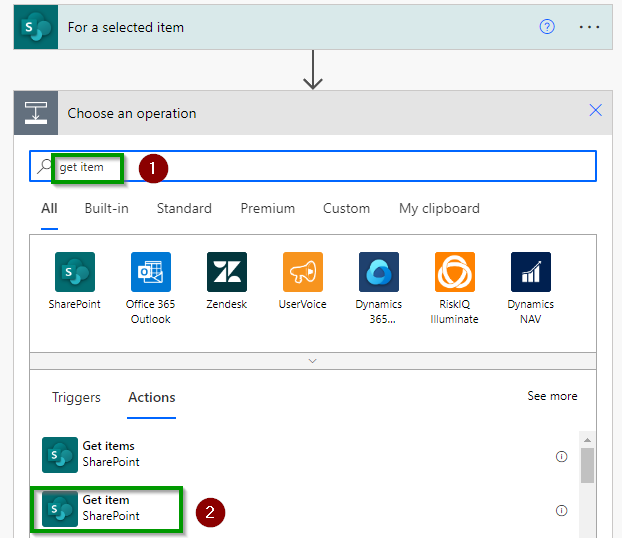The width and height of the screenshot is (622, 538).
Task: Expand the connectors list with the chevron
Action: 313,361
